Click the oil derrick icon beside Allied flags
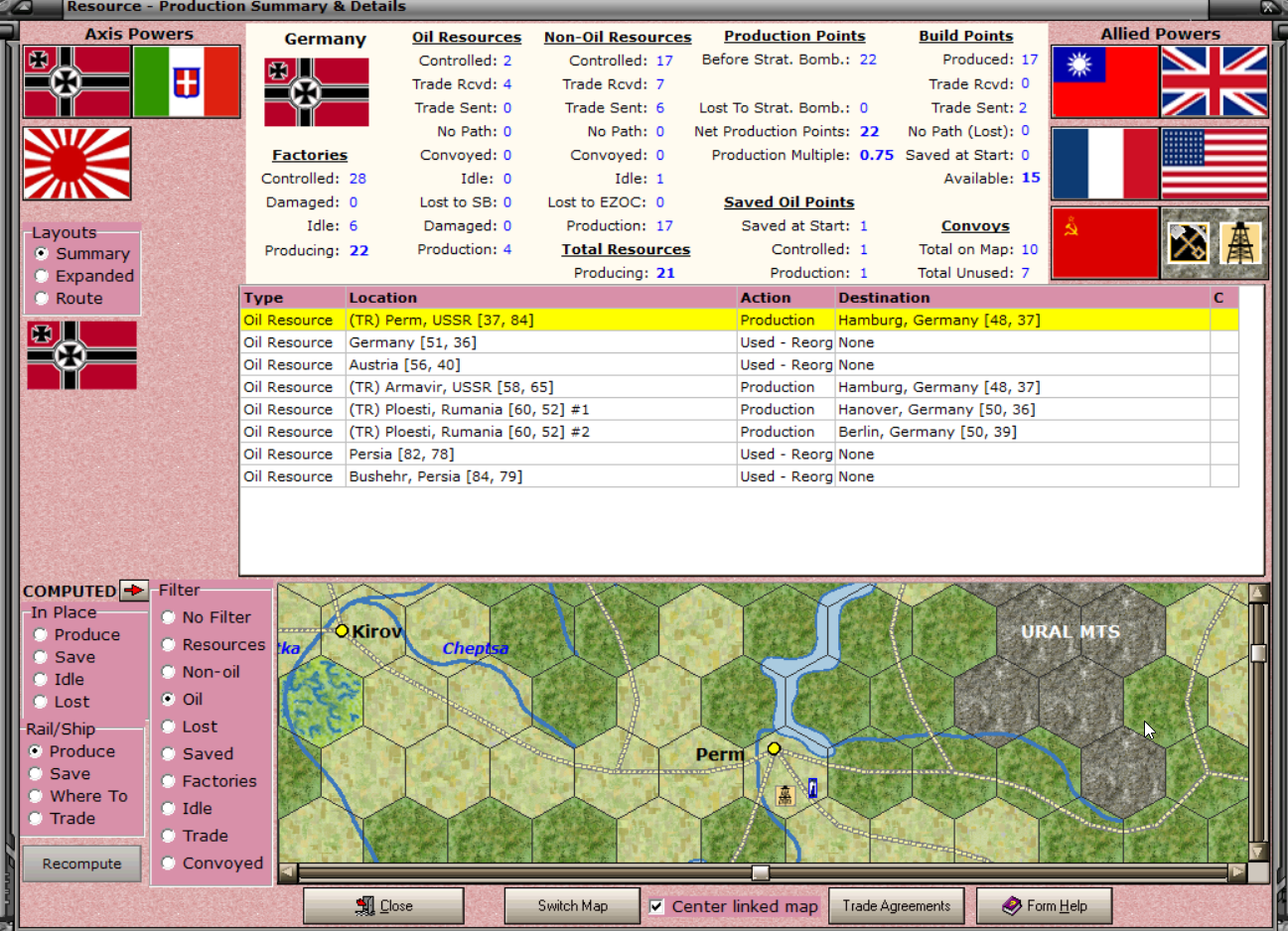Image resolution: width=1288 pixels, height=931 pixels. pyautogui.click(x=1240, y=243)
